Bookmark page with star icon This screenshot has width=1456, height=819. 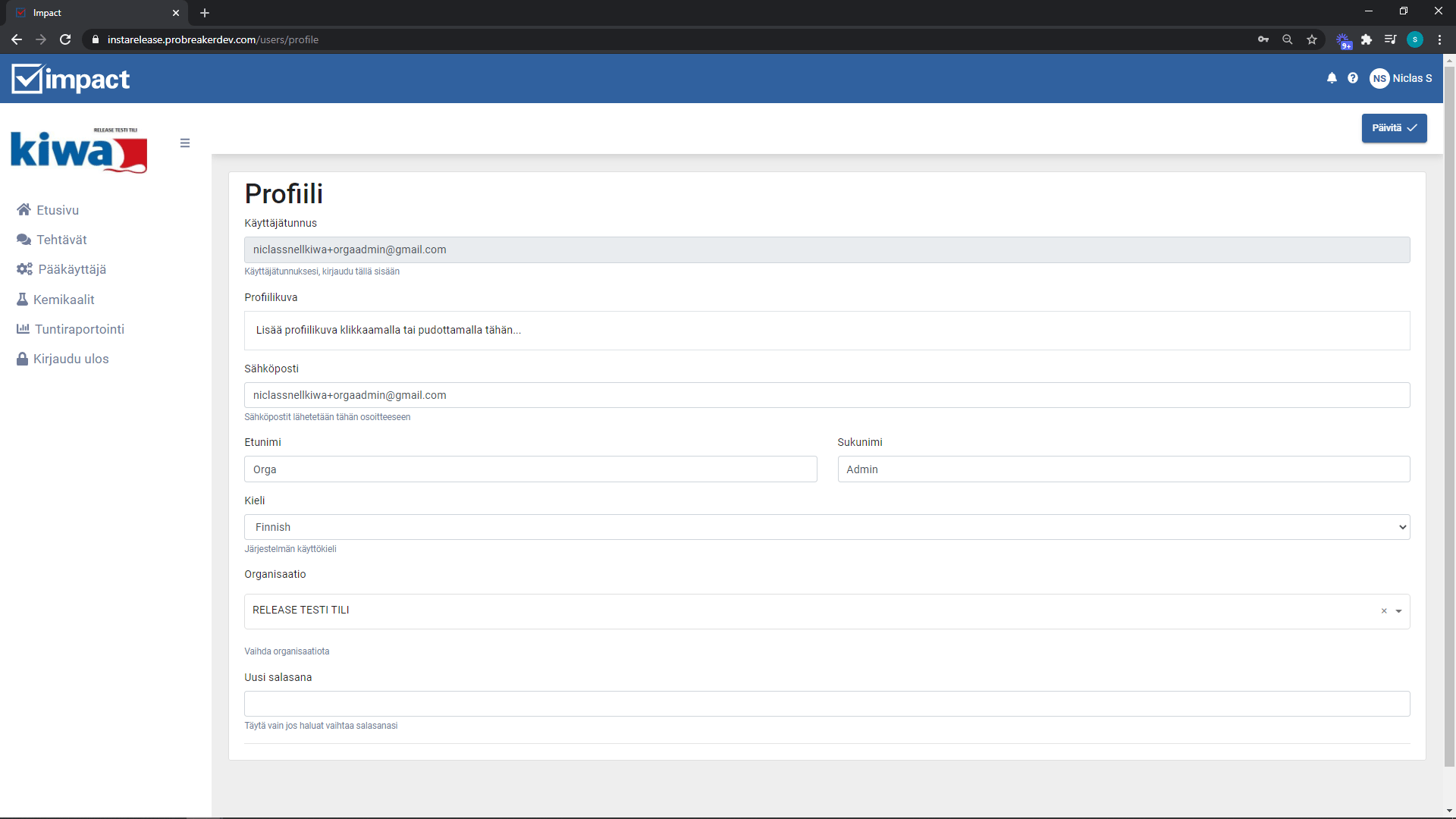[x=1312, y=39]
